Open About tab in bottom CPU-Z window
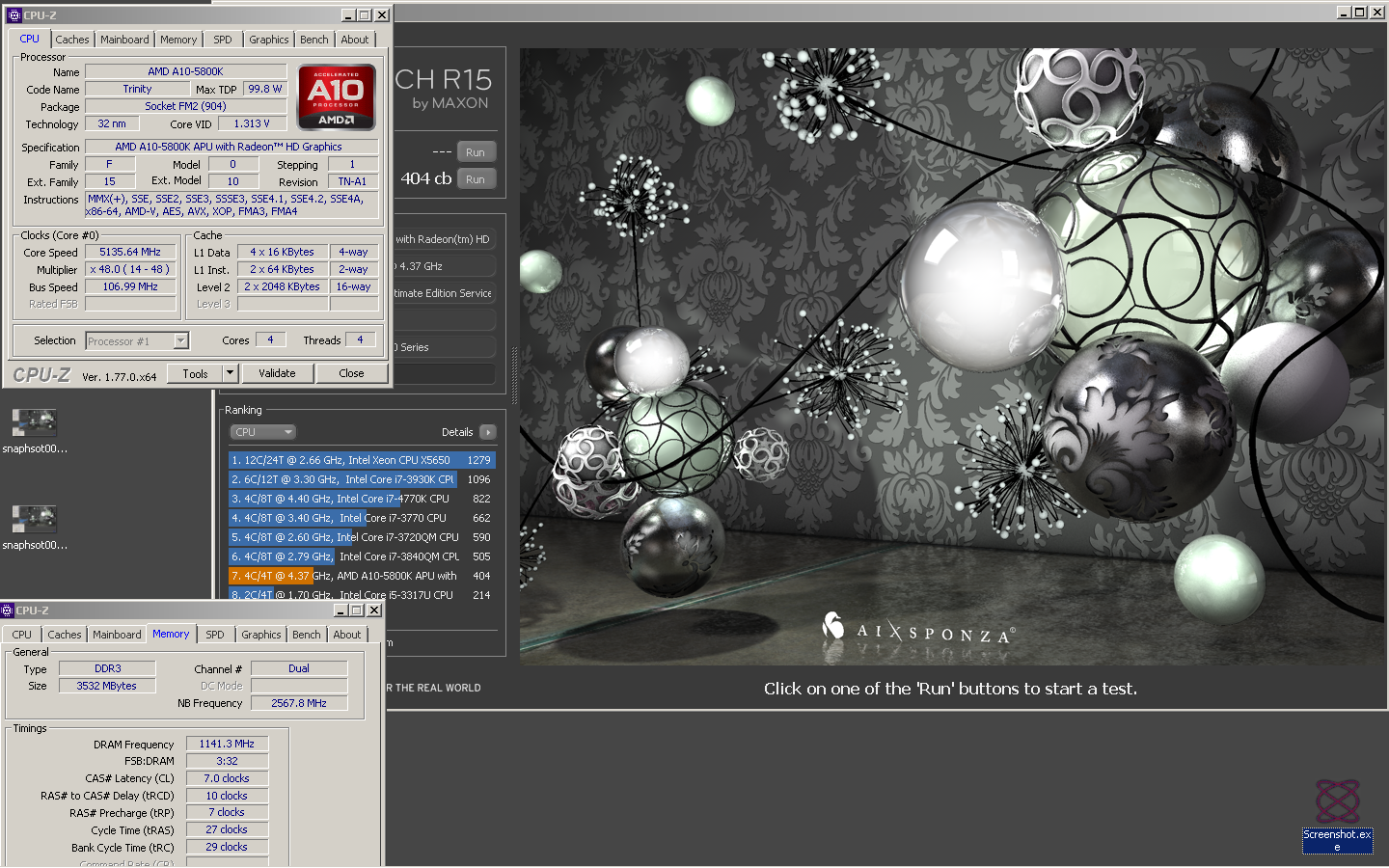The width and height of the screenshot is (1389, 868). pos(347,635)
